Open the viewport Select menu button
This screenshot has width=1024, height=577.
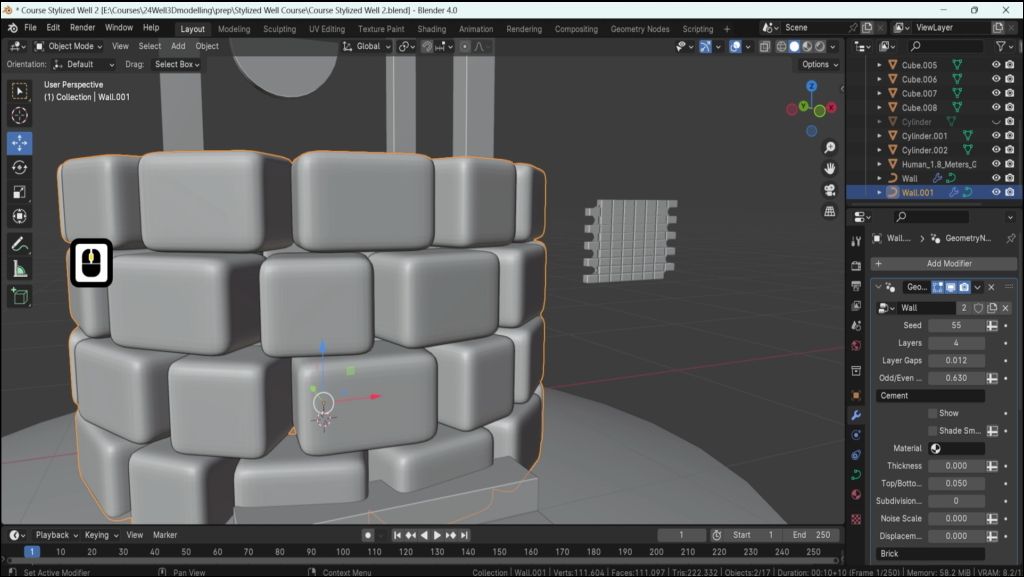pos(150,46)
